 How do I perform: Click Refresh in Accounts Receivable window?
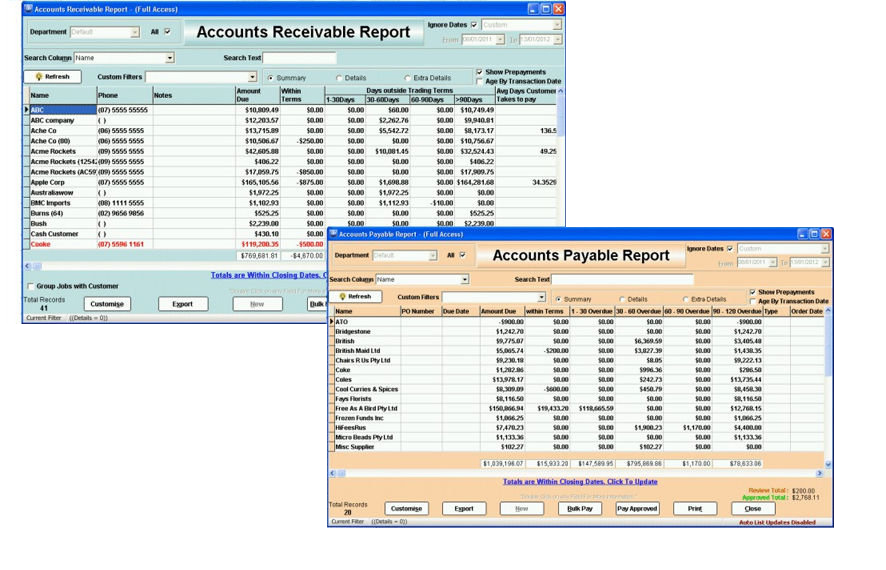[52, 76]
